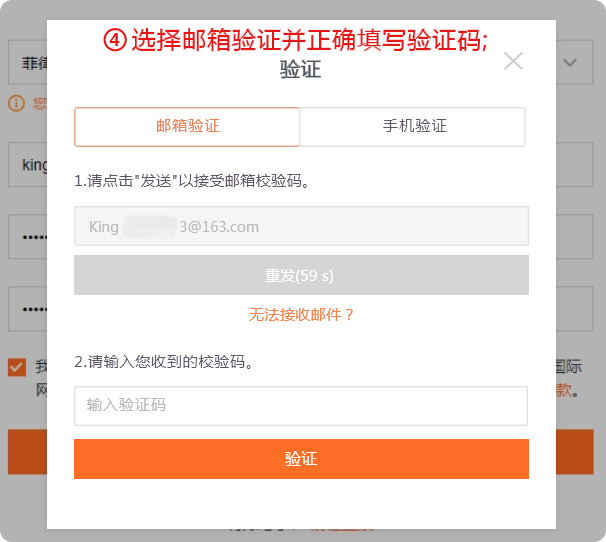The height and width of the screenshot is (542, 606).
Task: Focus the background field starting with king
Action: (28, 165)
